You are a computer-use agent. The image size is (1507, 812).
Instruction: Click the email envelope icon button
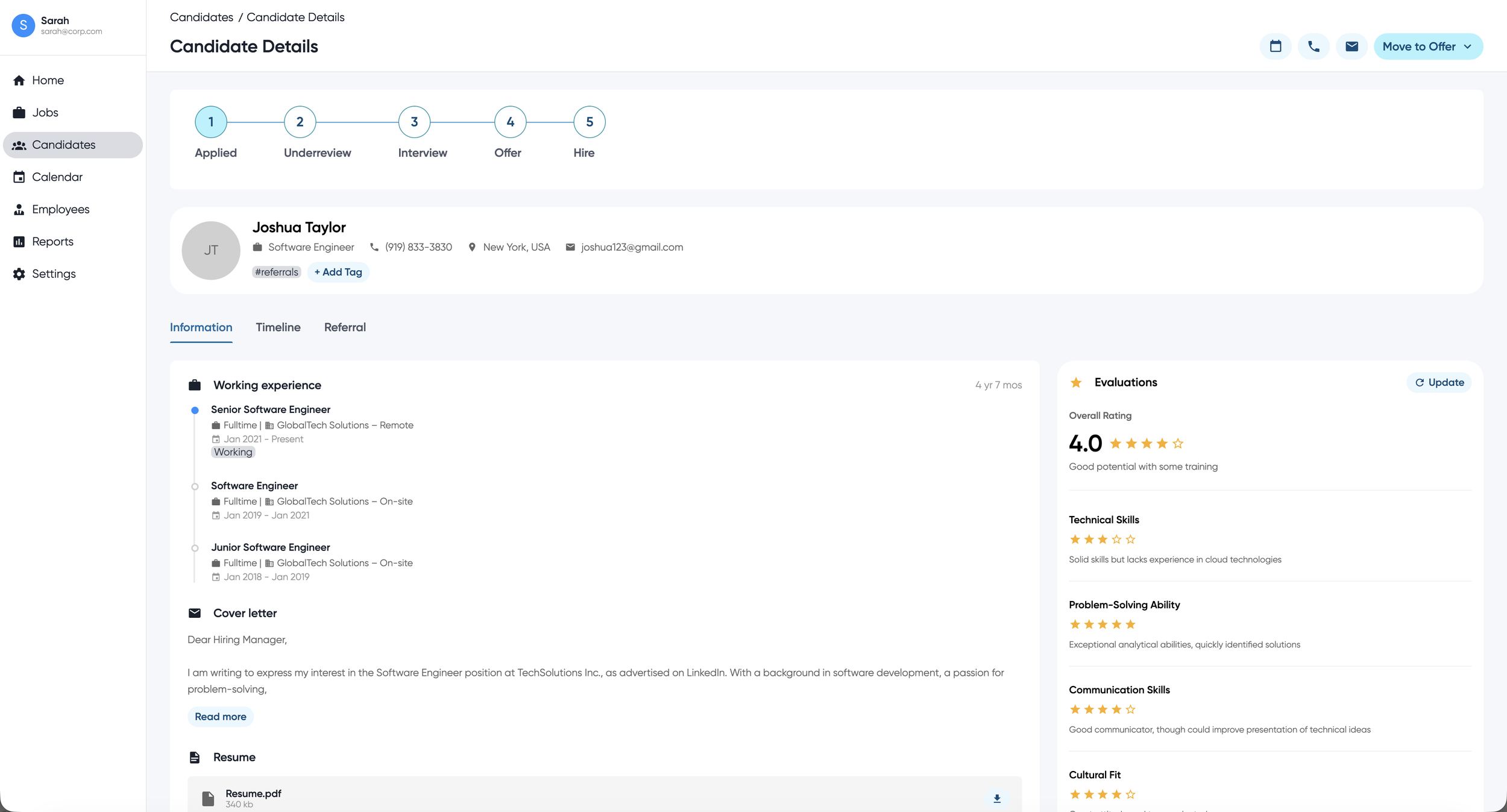point(1351,46)
